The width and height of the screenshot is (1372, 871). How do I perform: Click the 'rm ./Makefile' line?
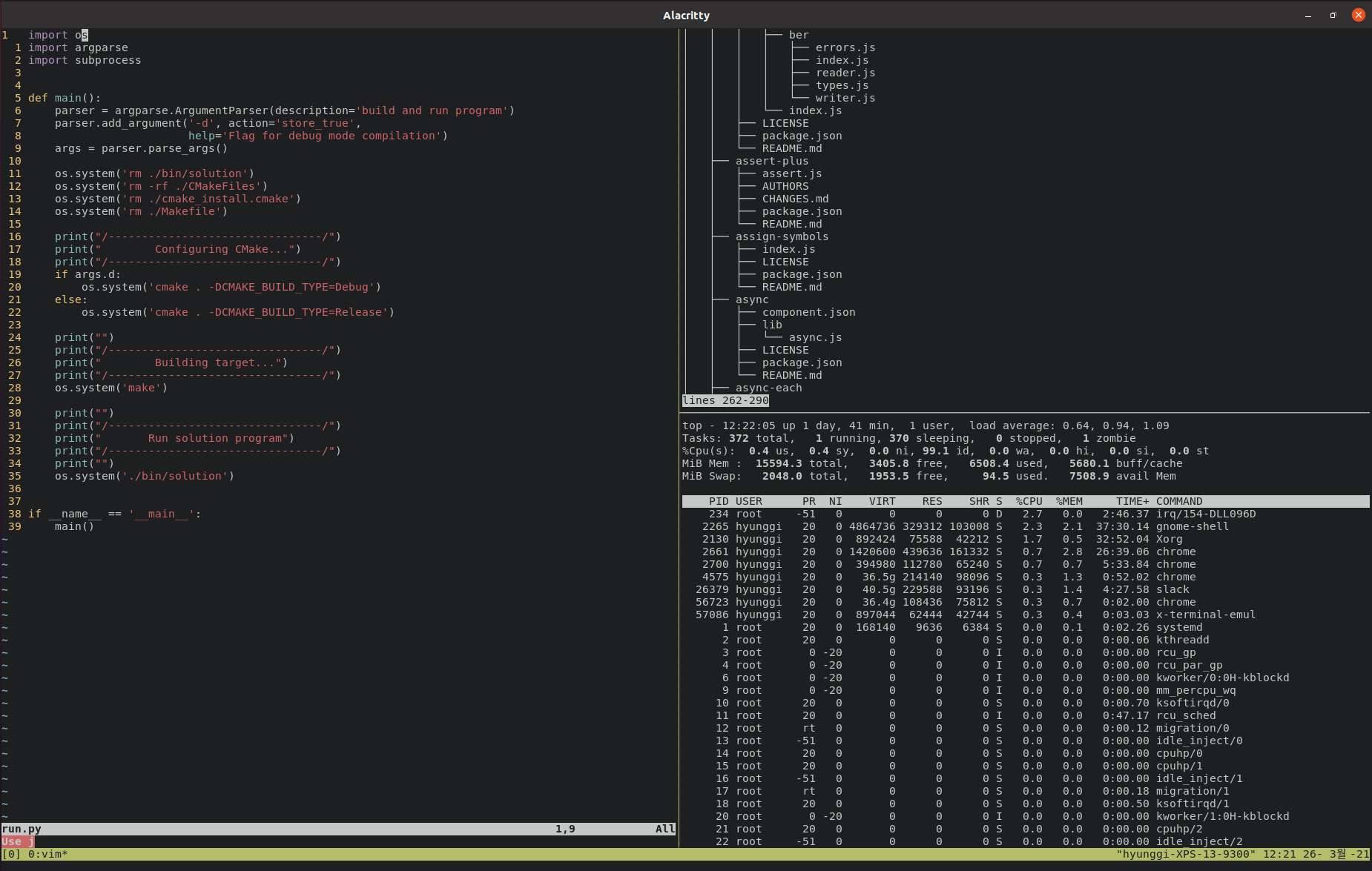[x=141, y=211]
